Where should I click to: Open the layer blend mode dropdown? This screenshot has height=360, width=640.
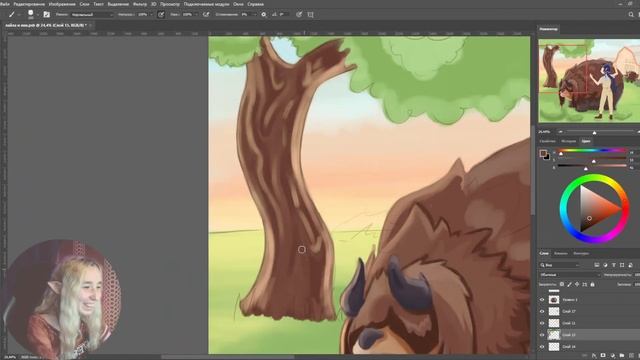[570, 275]
